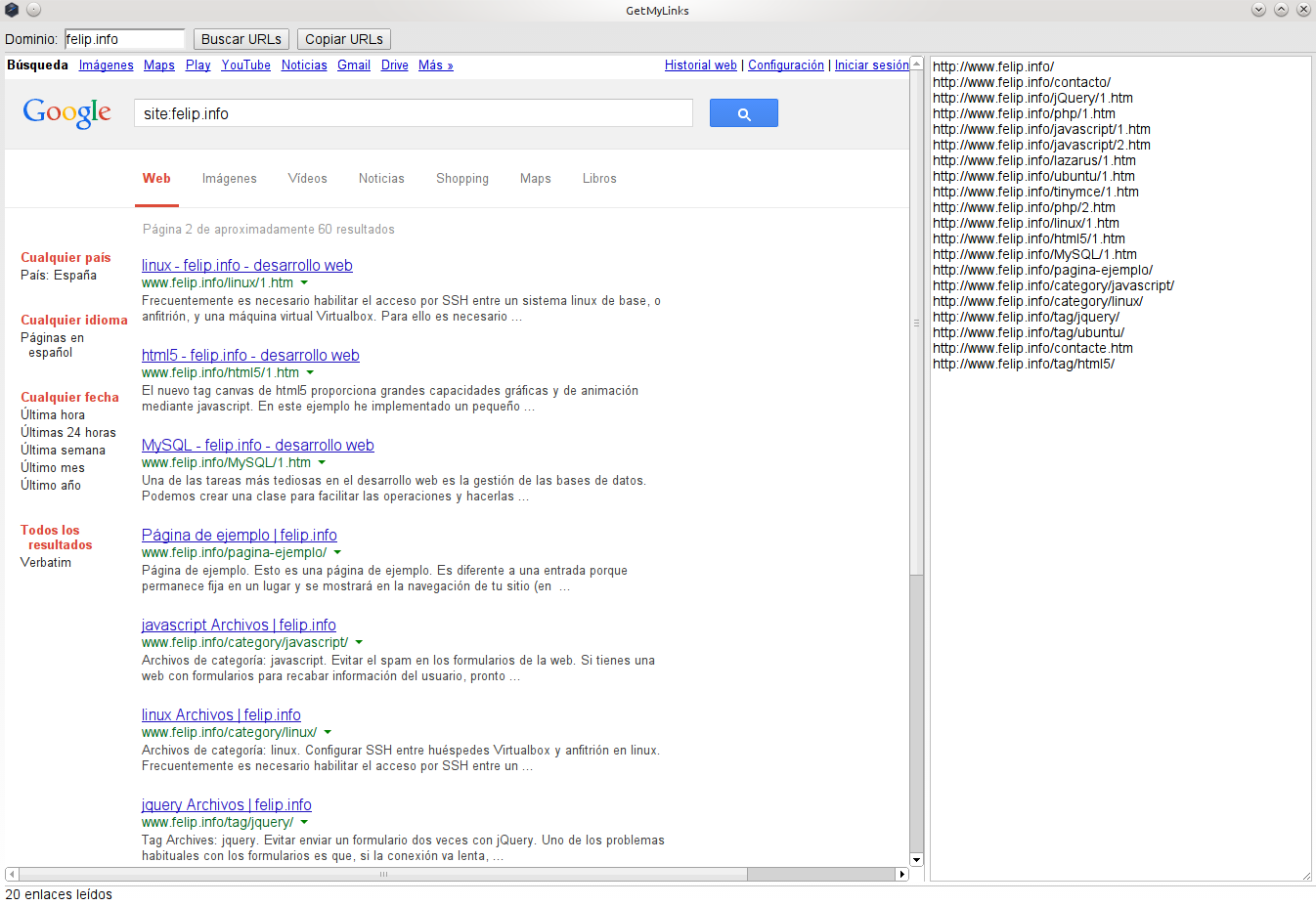The image size is (1316, 906).
Task: Click the scroll-up arrow of the vertical scrollbar
Action: 916,64
